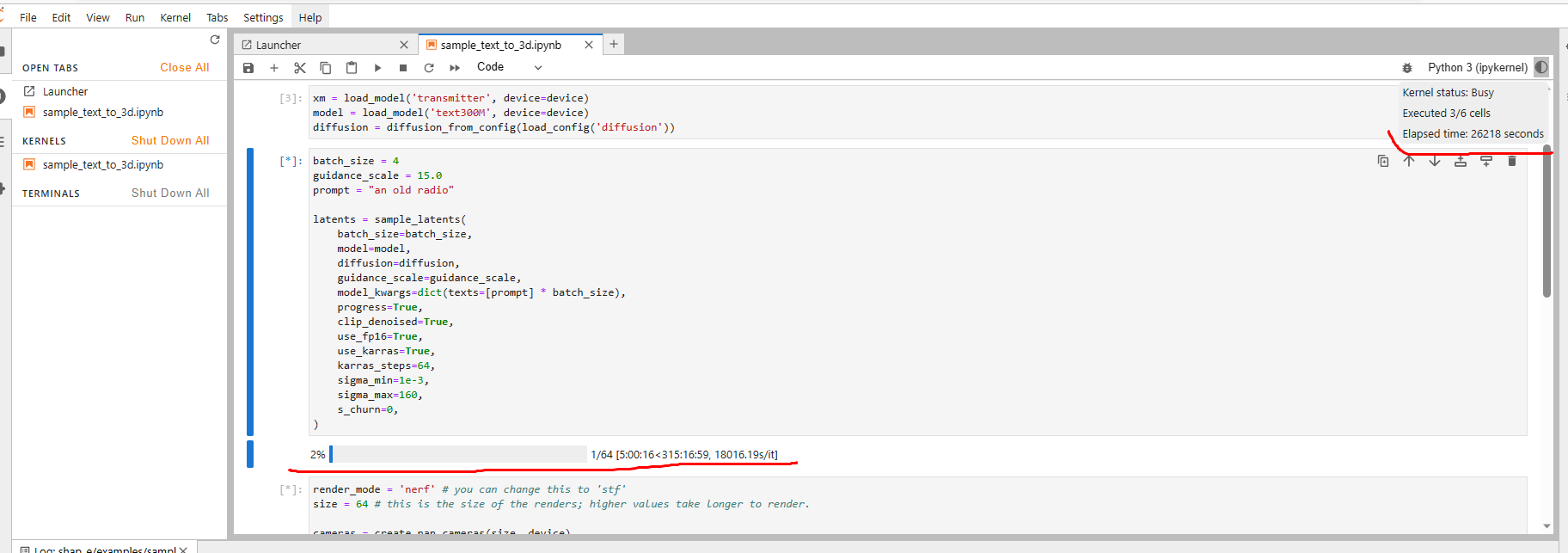Click the Executed 3/6 cells text
1568x553 pixels.
[1446, 114]
